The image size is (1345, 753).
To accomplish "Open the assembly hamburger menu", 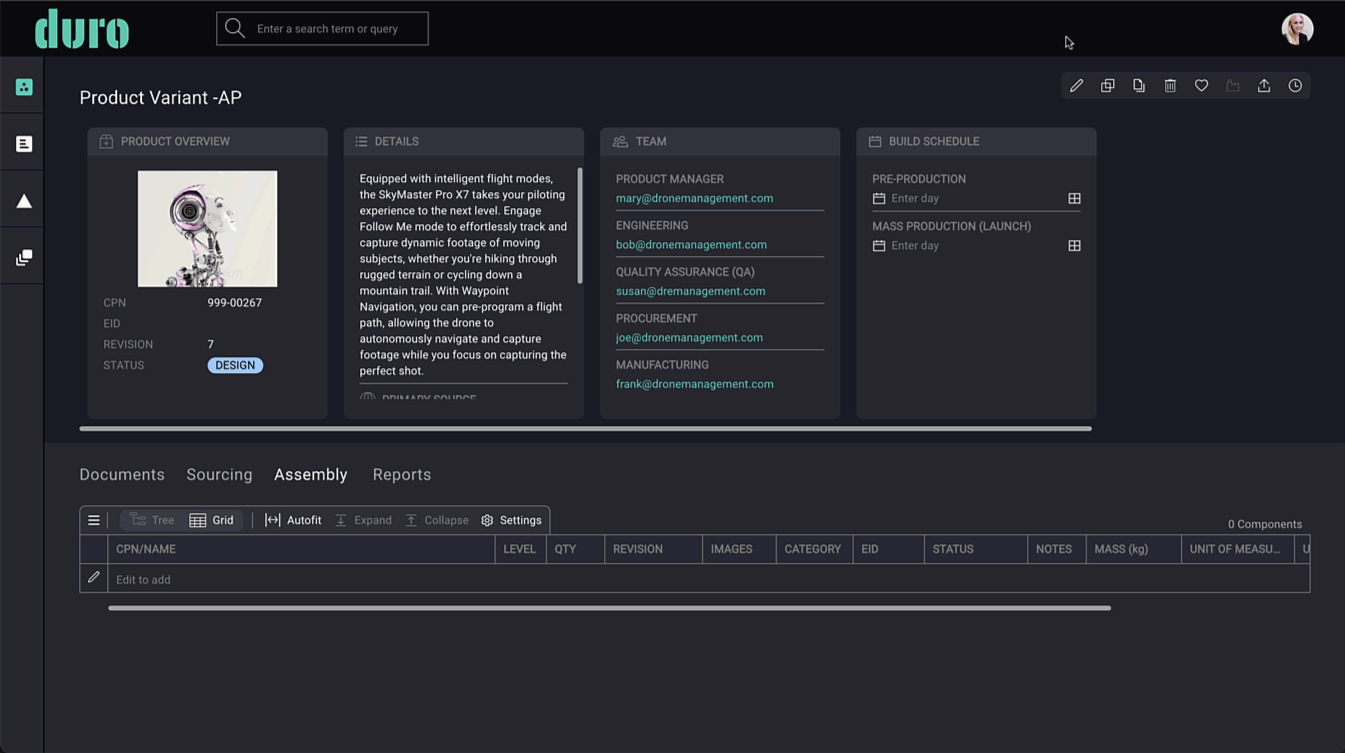I will point(94,520).
